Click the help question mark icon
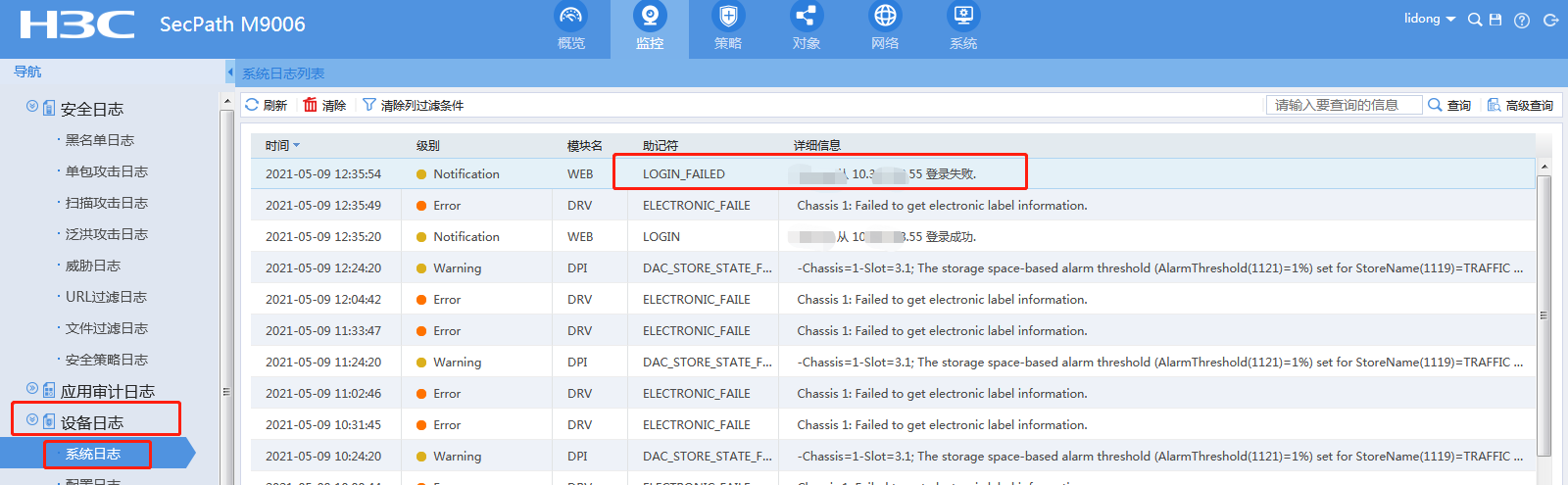 tap(1522, 21)
